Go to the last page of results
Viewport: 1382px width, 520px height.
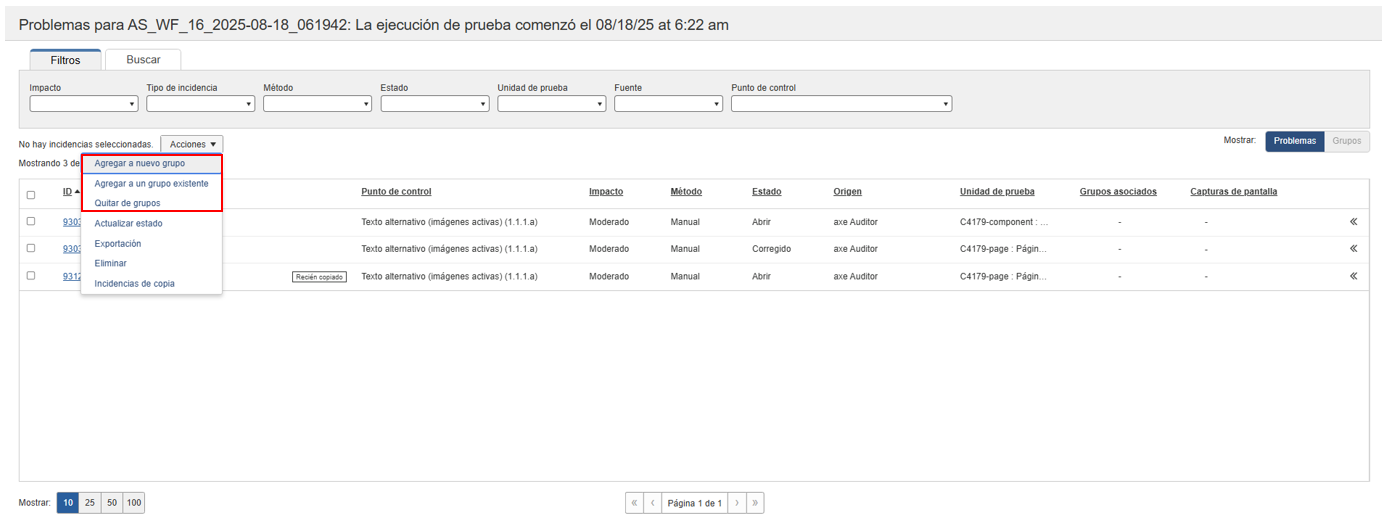pos(754,503)
